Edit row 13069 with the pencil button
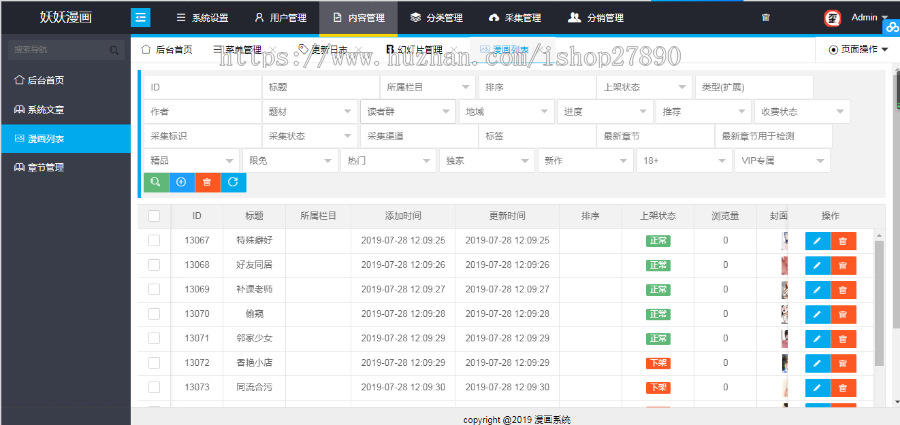The width and height of the screenshot is (900, 425). click(x=817, y=290)
